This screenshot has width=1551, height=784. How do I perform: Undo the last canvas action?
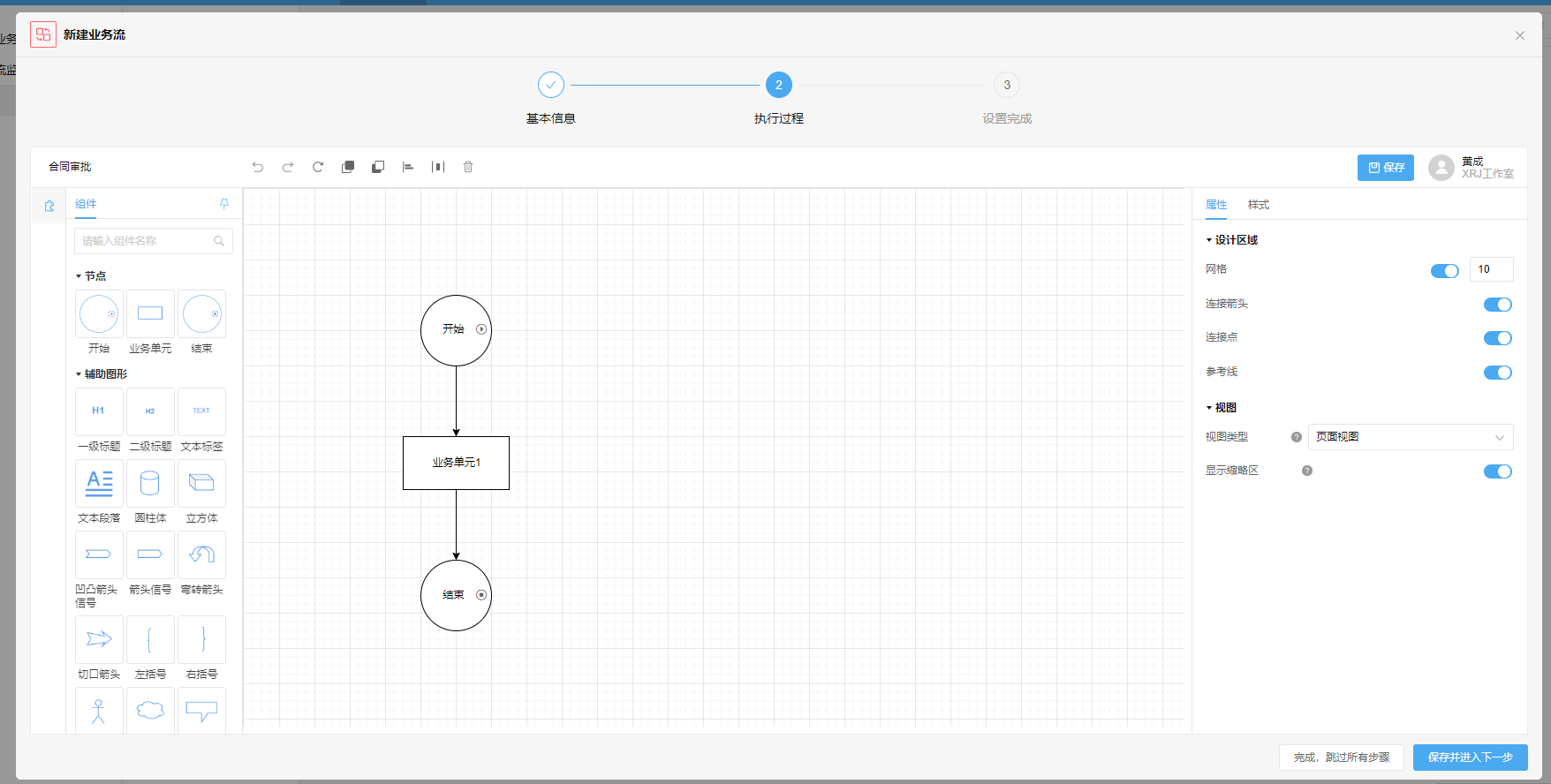click(258, 167)
